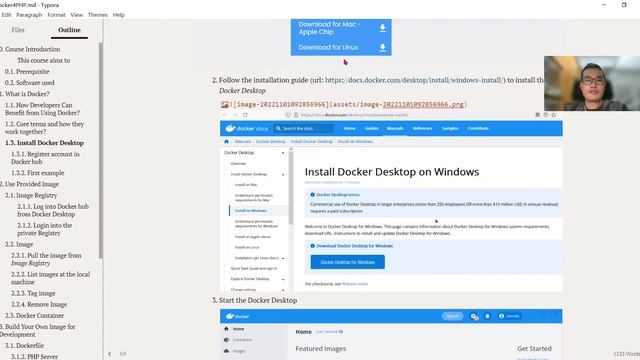Click the Search the docs field in screenshot

pyautogui.click(x=303, y=129)
